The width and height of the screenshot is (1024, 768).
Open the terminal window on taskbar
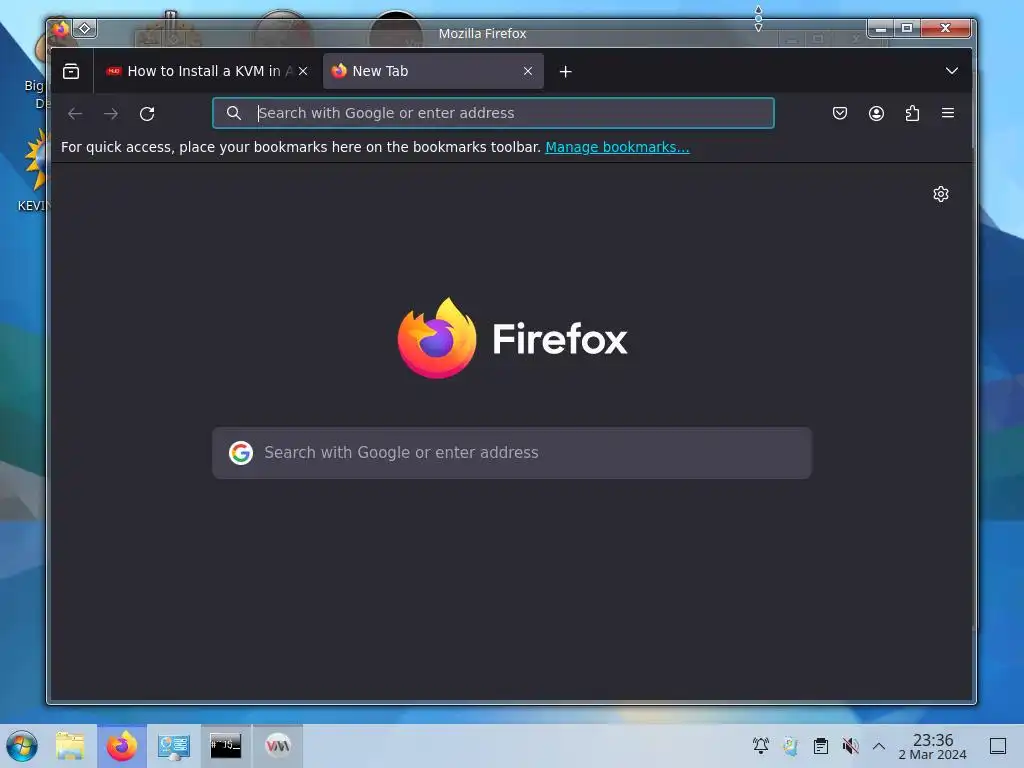pyautogui.click(x=225, y=746)
